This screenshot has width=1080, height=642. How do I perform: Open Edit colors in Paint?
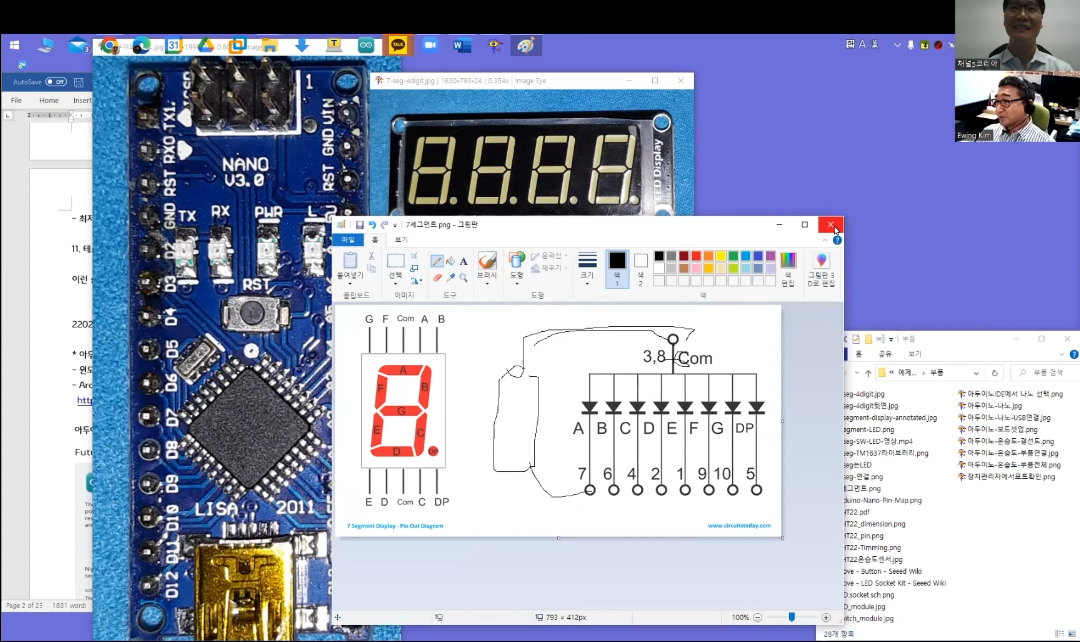[788, 267]
